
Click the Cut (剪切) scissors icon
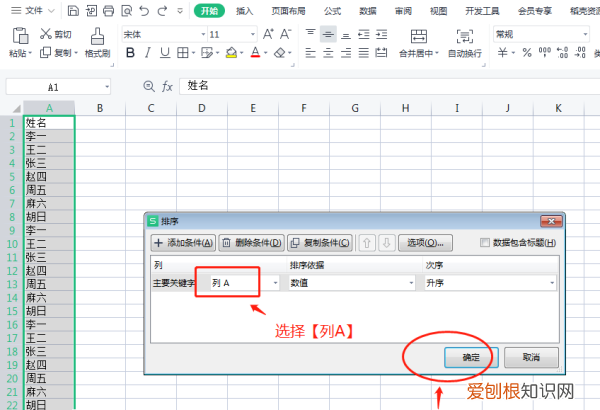(46, 34)
